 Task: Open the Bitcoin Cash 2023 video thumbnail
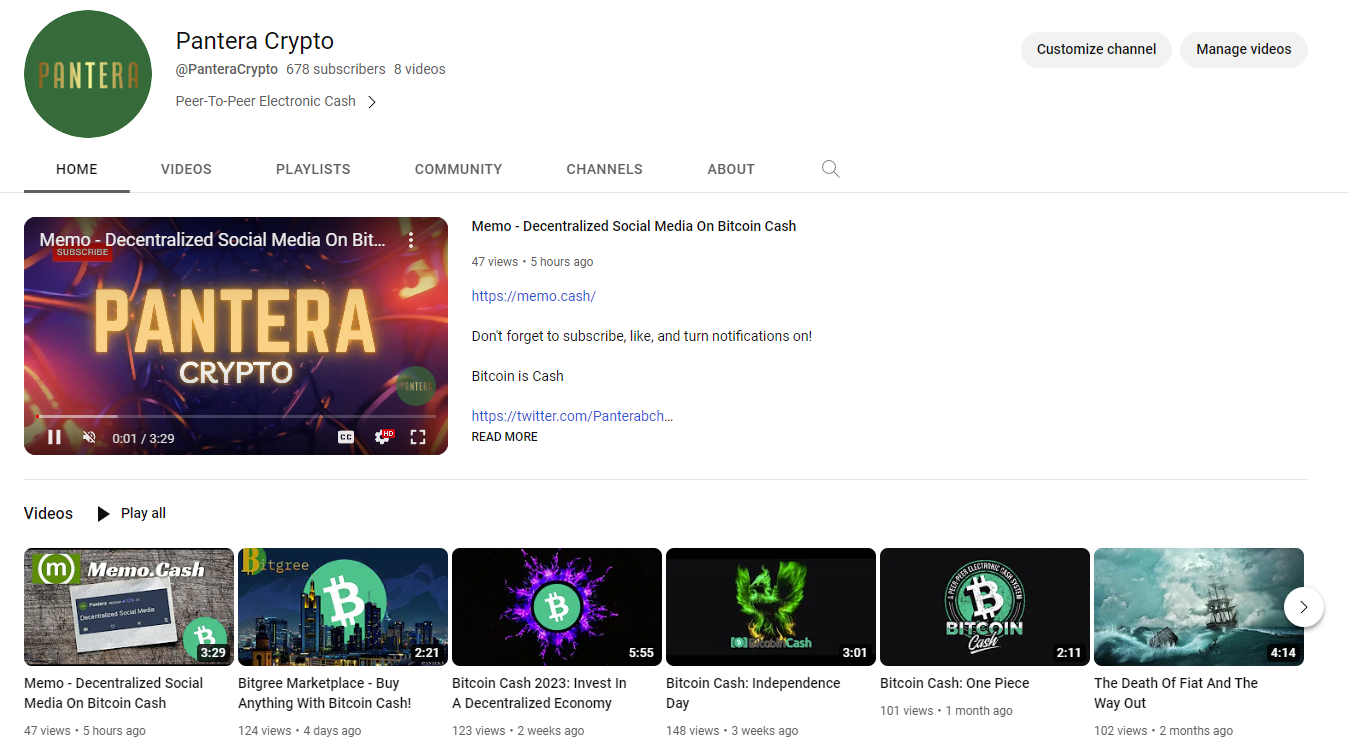pos(557,607)
